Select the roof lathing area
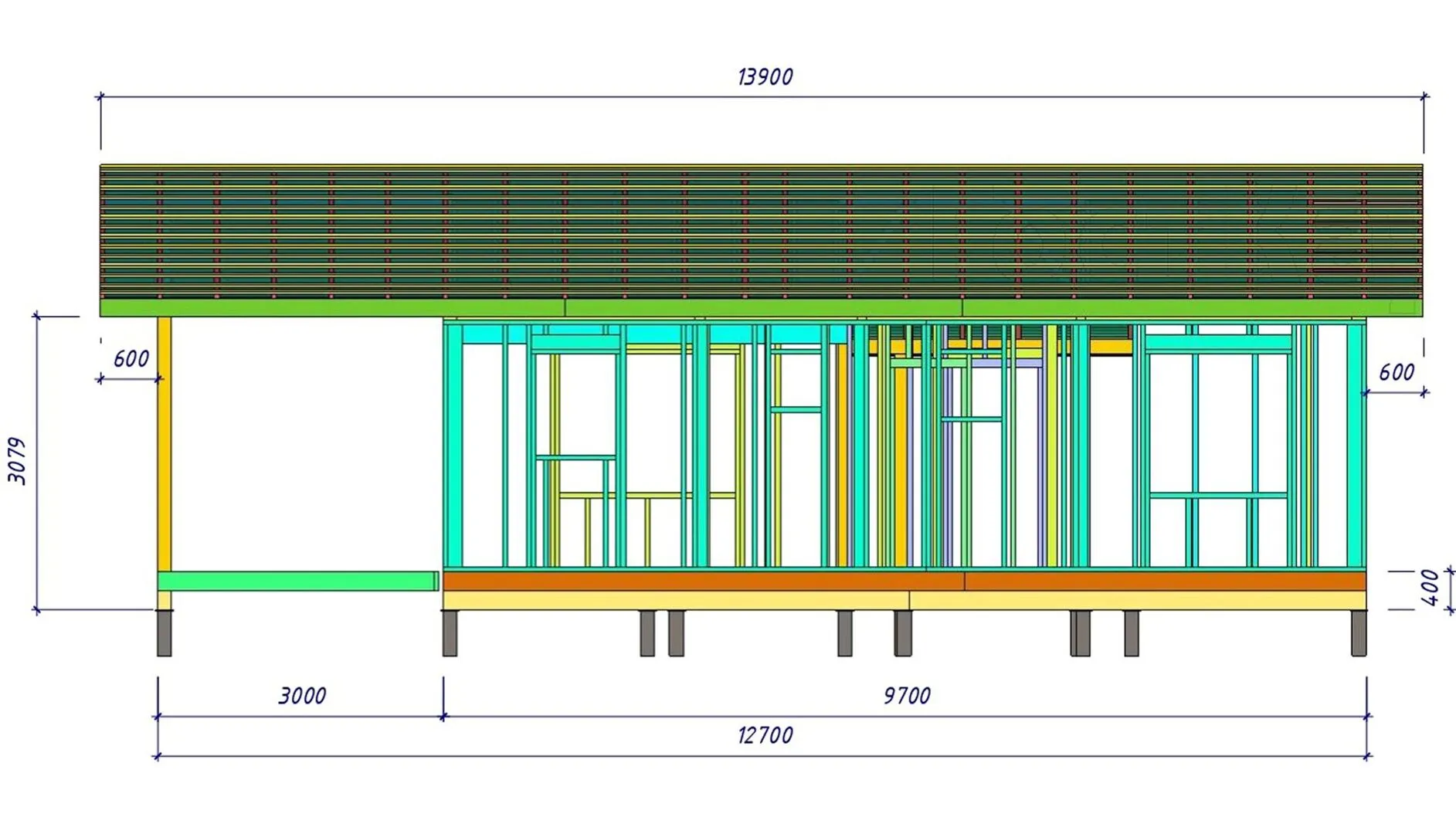 point(761,232)
